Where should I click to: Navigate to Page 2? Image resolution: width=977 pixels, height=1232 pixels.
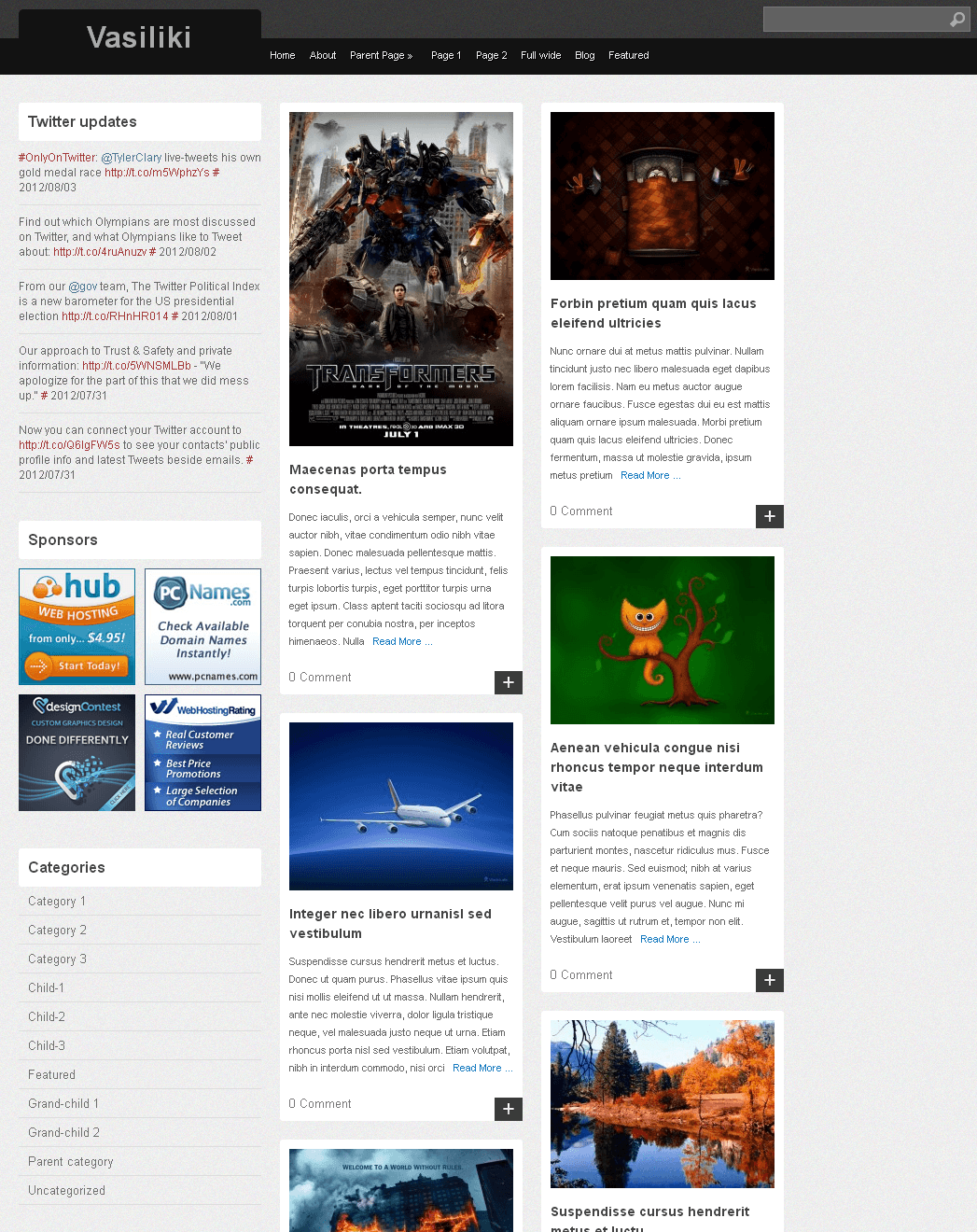click(492, 55)
